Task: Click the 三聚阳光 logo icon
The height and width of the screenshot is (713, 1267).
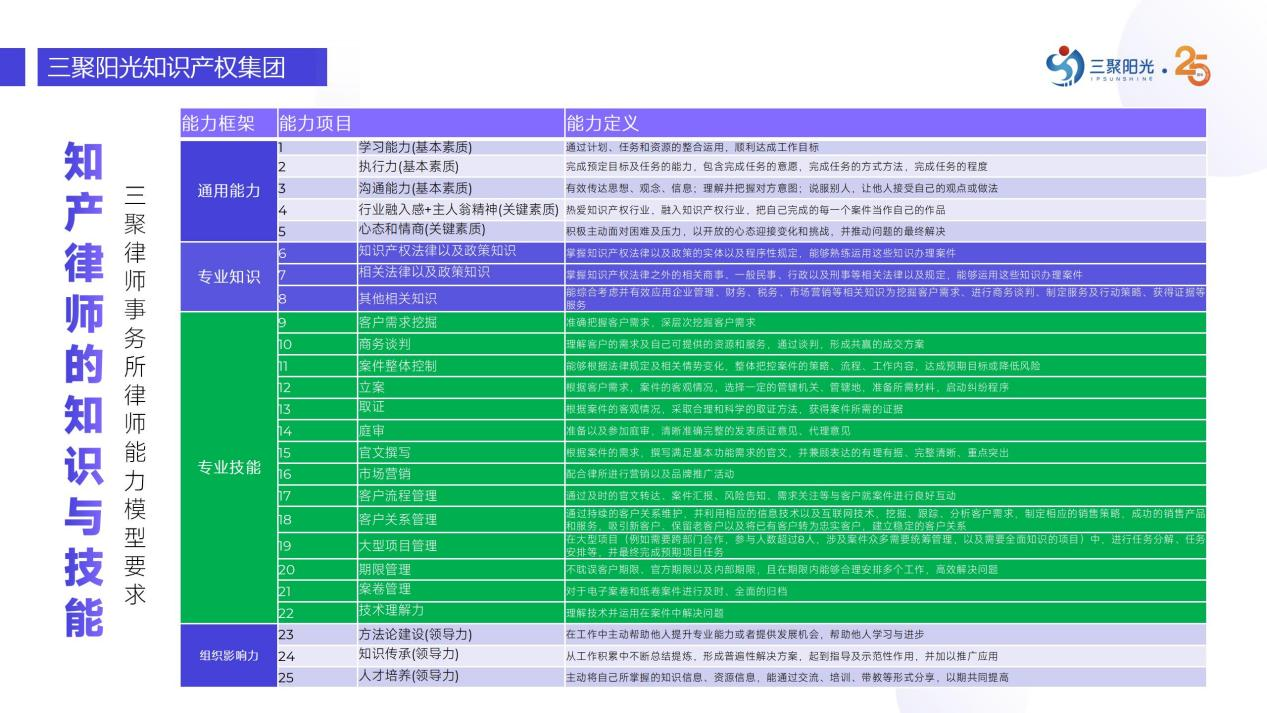Action: [x=1065, y=66]
